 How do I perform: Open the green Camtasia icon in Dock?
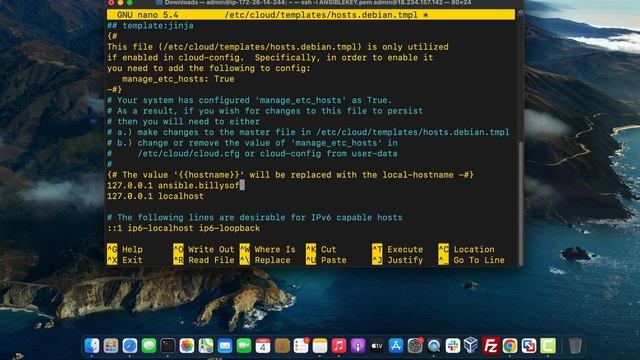tap(548, 346)
